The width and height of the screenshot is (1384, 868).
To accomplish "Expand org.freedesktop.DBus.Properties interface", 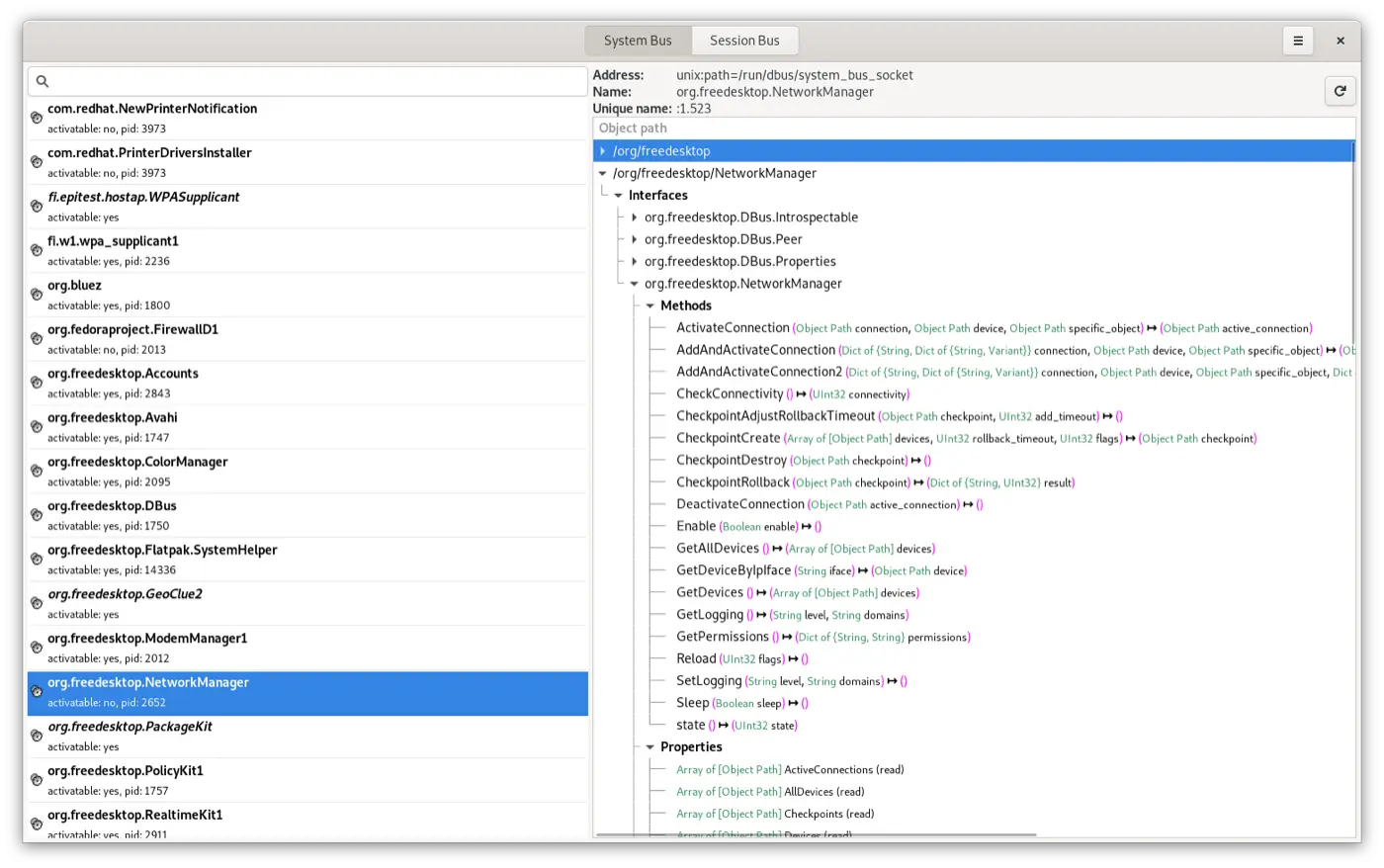I will tap(635, 262).
